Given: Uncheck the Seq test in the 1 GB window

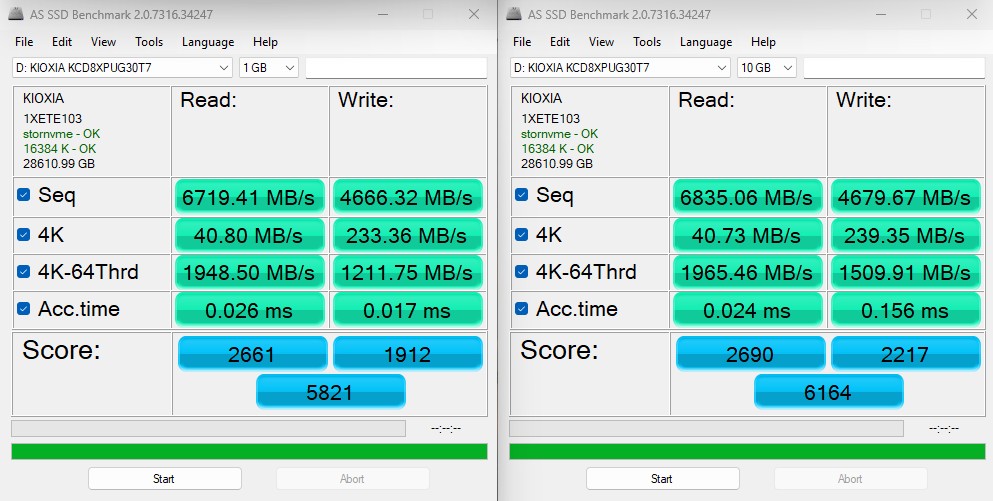Looking at the screenshot, I should 24,196.
